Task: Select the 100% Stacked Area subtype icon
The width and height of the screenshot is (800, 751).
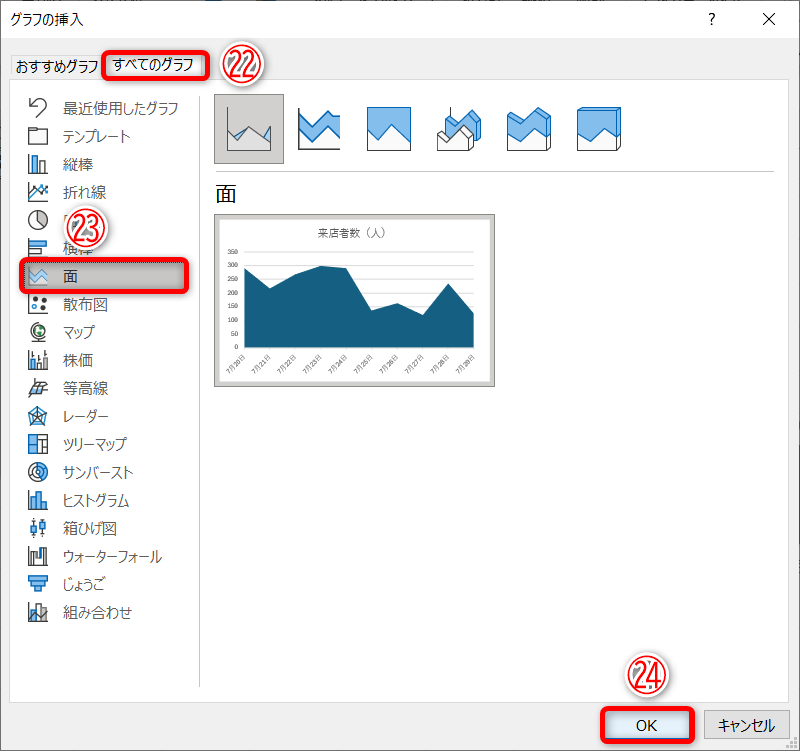Action: 389,129
